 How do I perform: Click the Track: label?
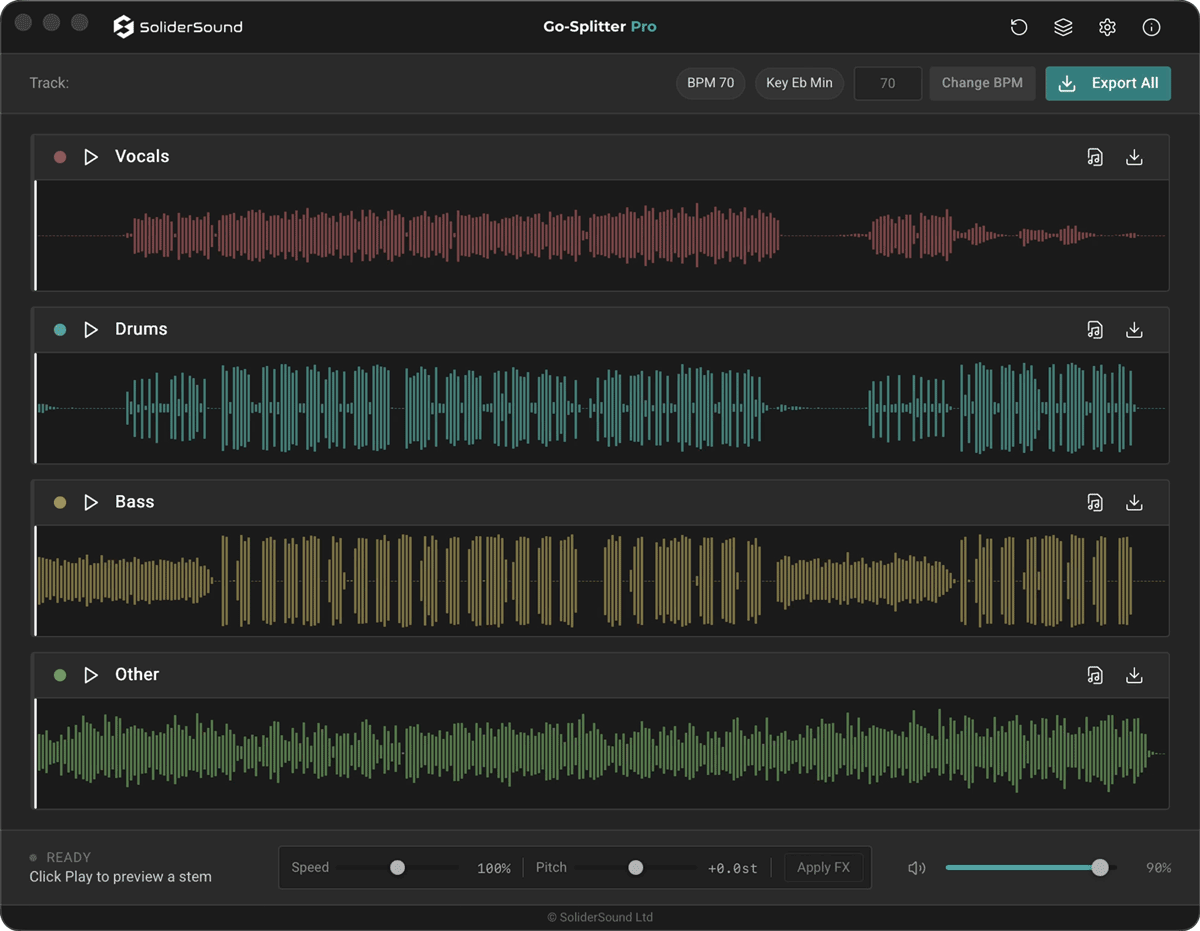click(49, 83)
